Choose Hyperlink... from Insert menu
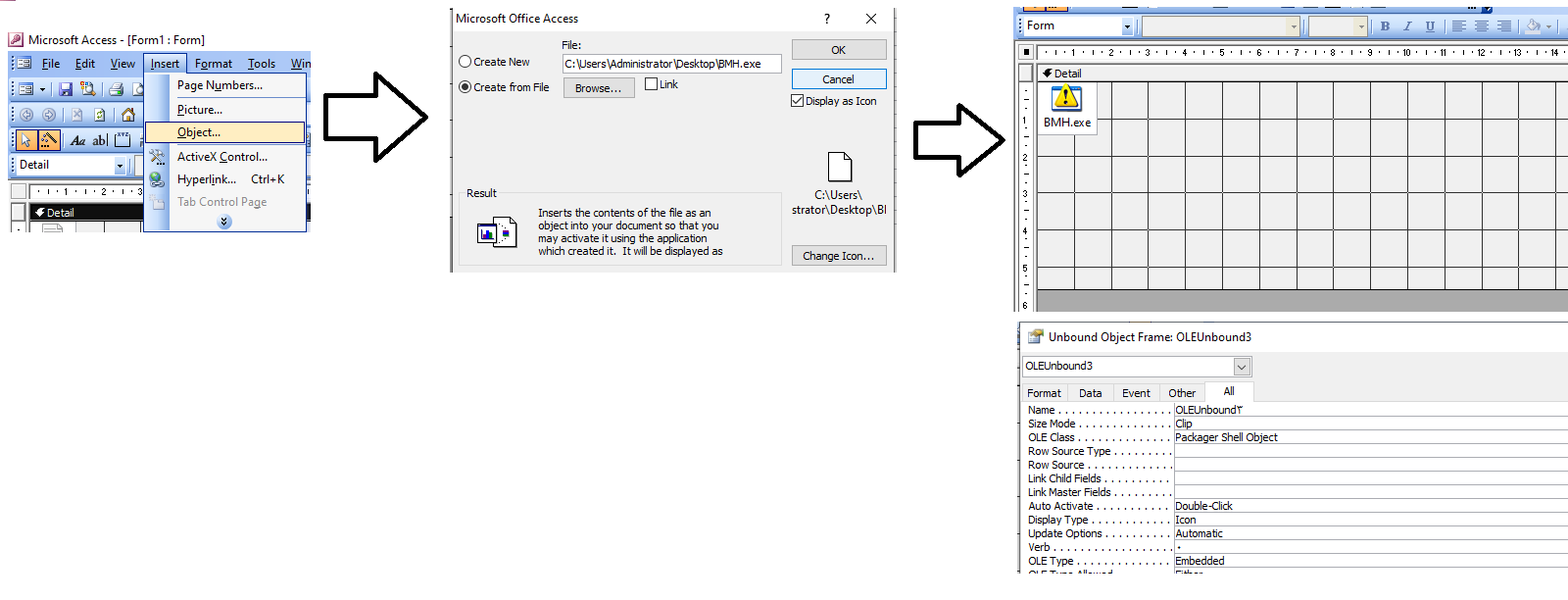The image size is (1568, 600). click(x=226, y=179)
